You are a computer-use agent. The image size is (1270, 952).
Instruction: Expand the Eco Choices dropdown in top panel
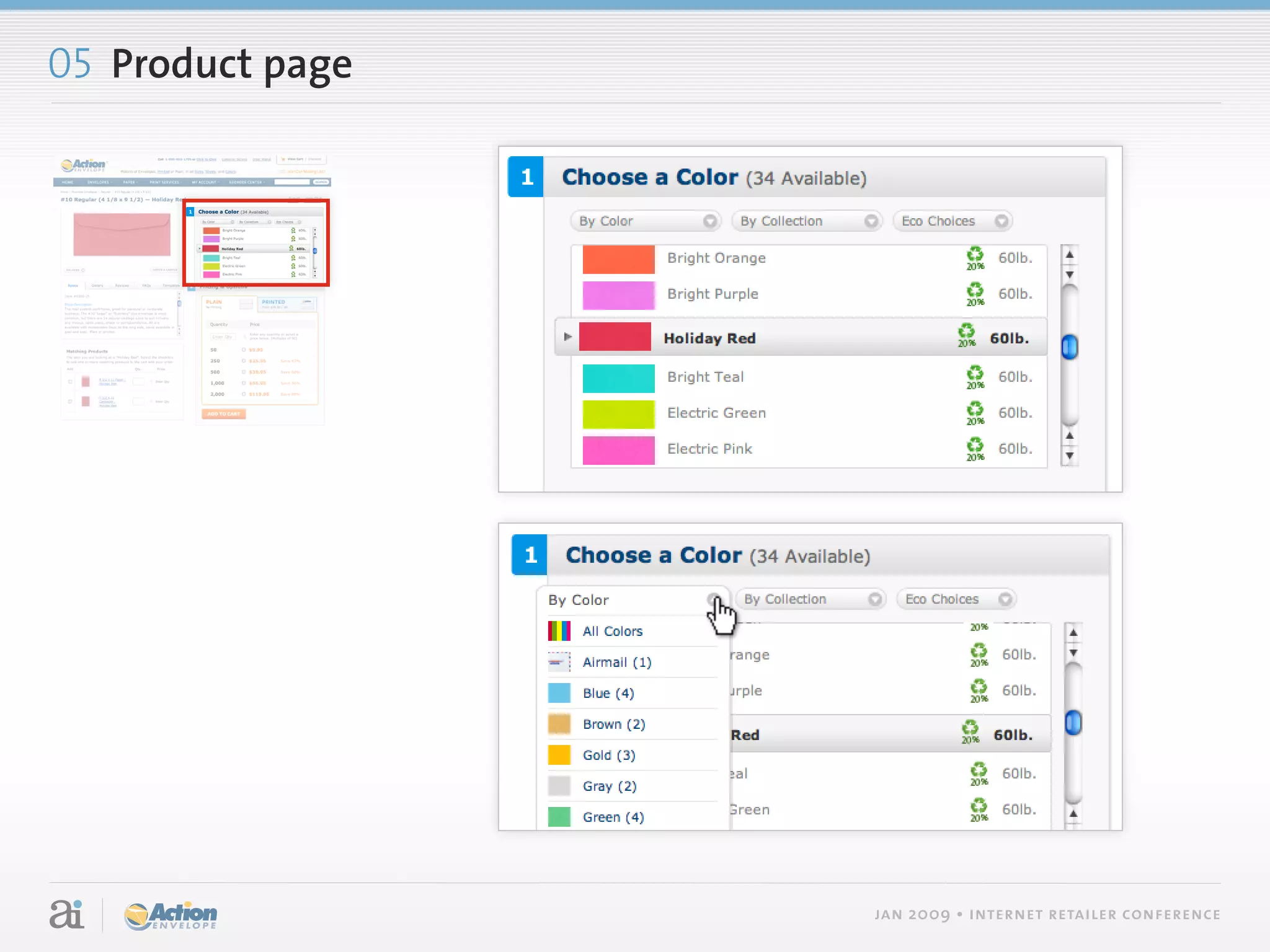[x=952, y=221]
